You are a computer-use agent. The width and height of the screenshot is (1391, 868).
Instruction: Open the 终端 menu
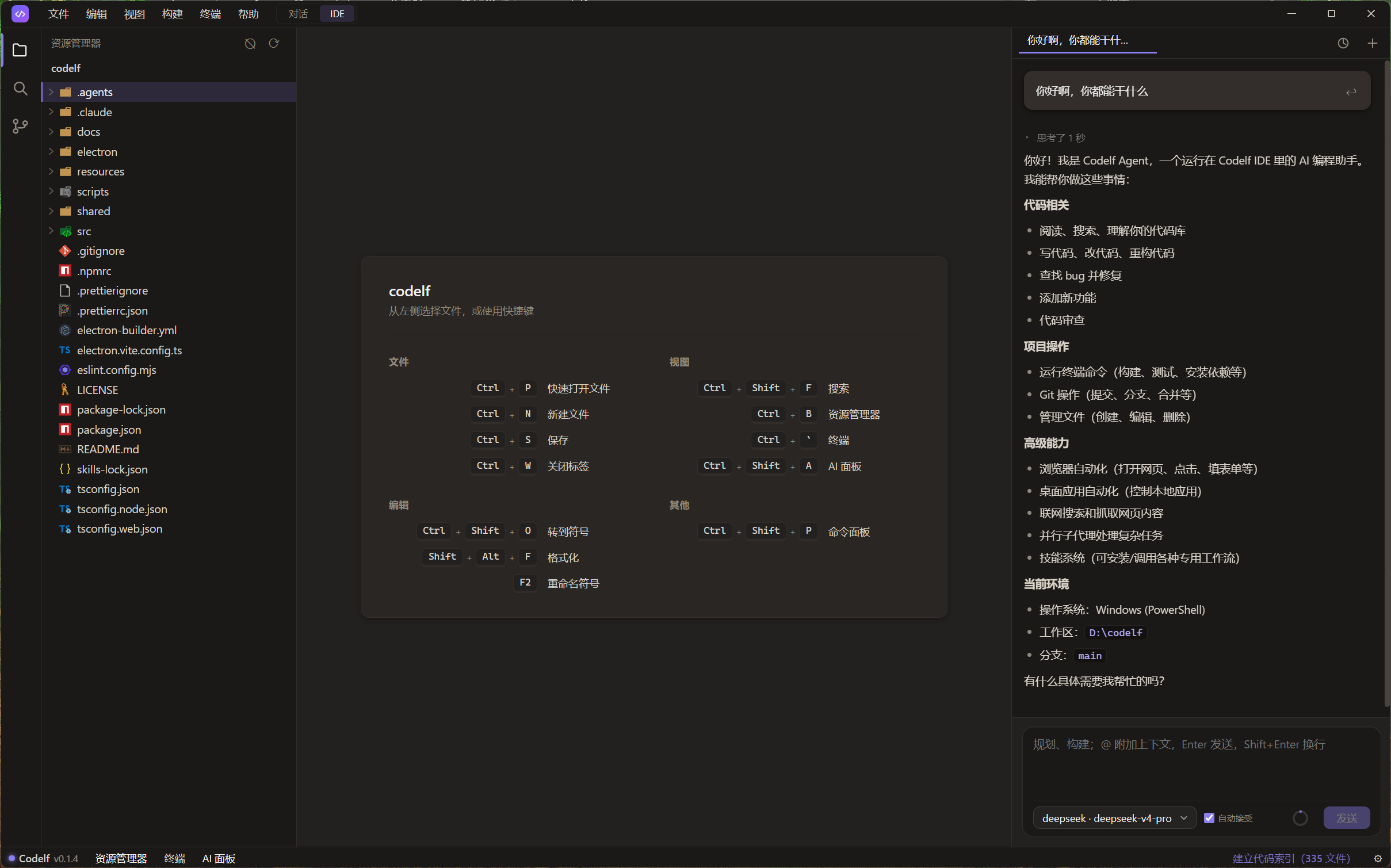(211, 14)
